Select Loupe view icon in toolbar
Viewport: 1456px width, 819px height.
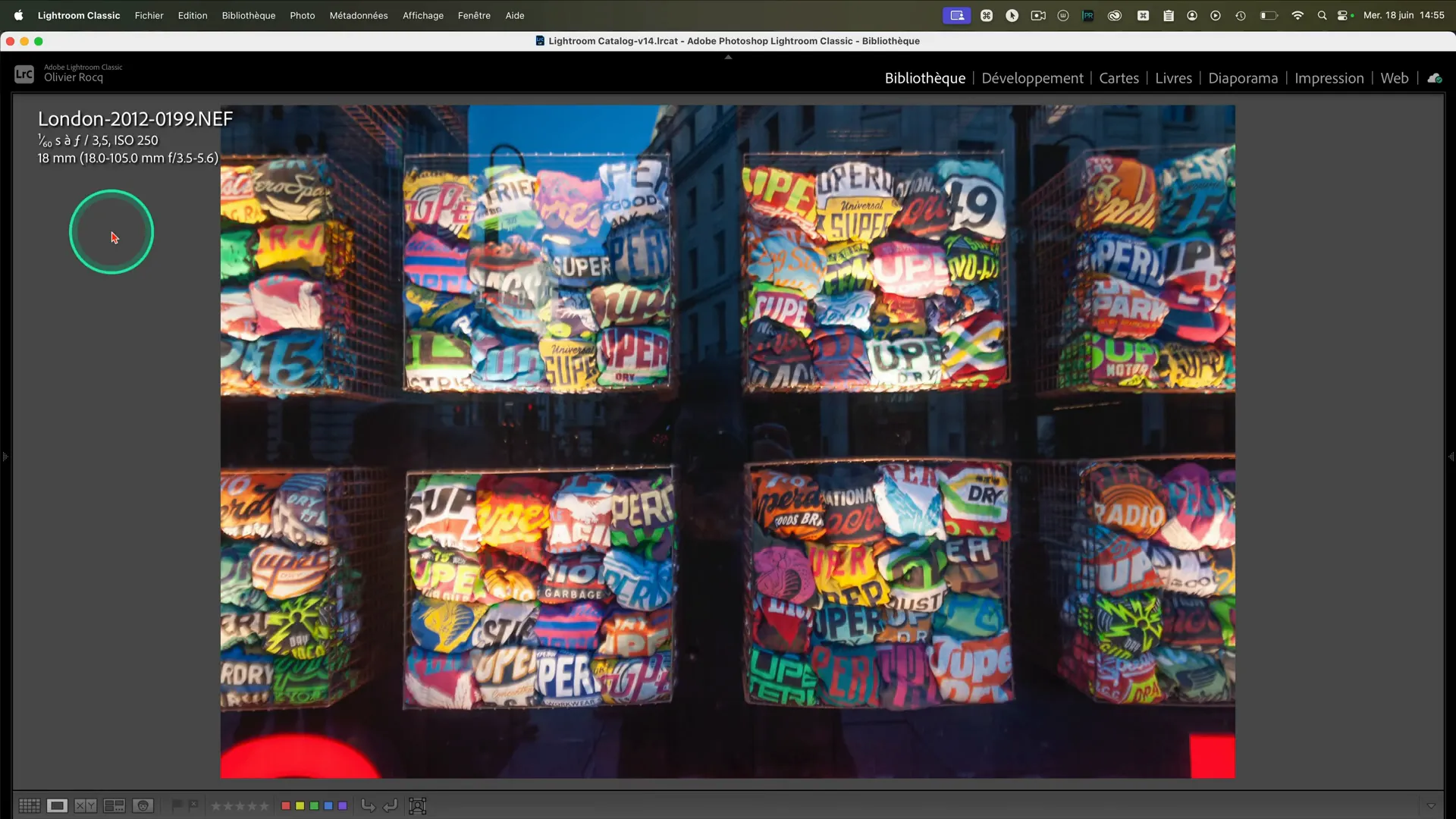pyautogui.click(x=57, y=805)
